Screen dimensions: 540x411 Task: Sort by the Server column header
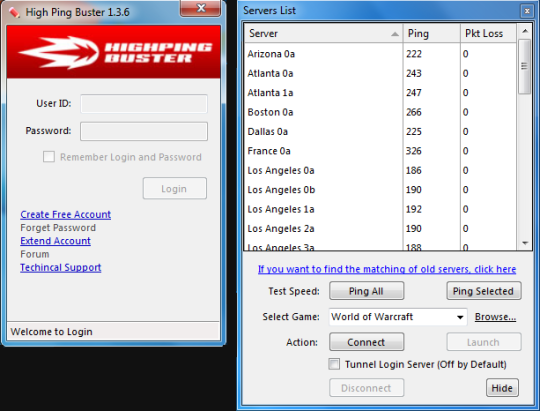click(x=323, y=33)
